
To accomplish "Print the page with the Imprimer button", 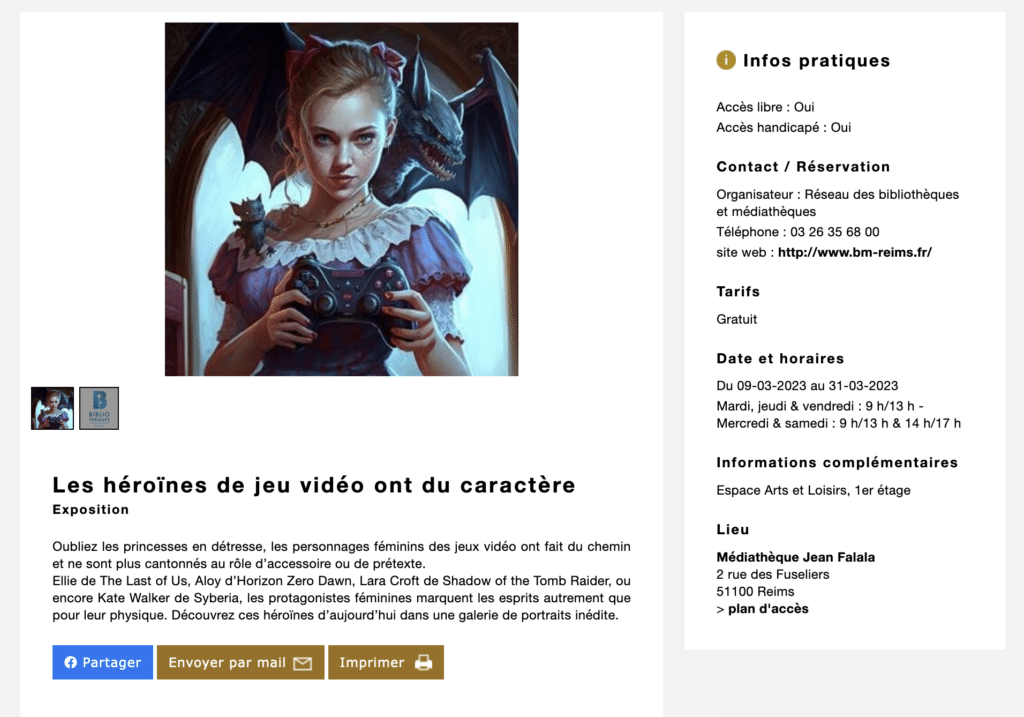I will click(x=386, y=662).
